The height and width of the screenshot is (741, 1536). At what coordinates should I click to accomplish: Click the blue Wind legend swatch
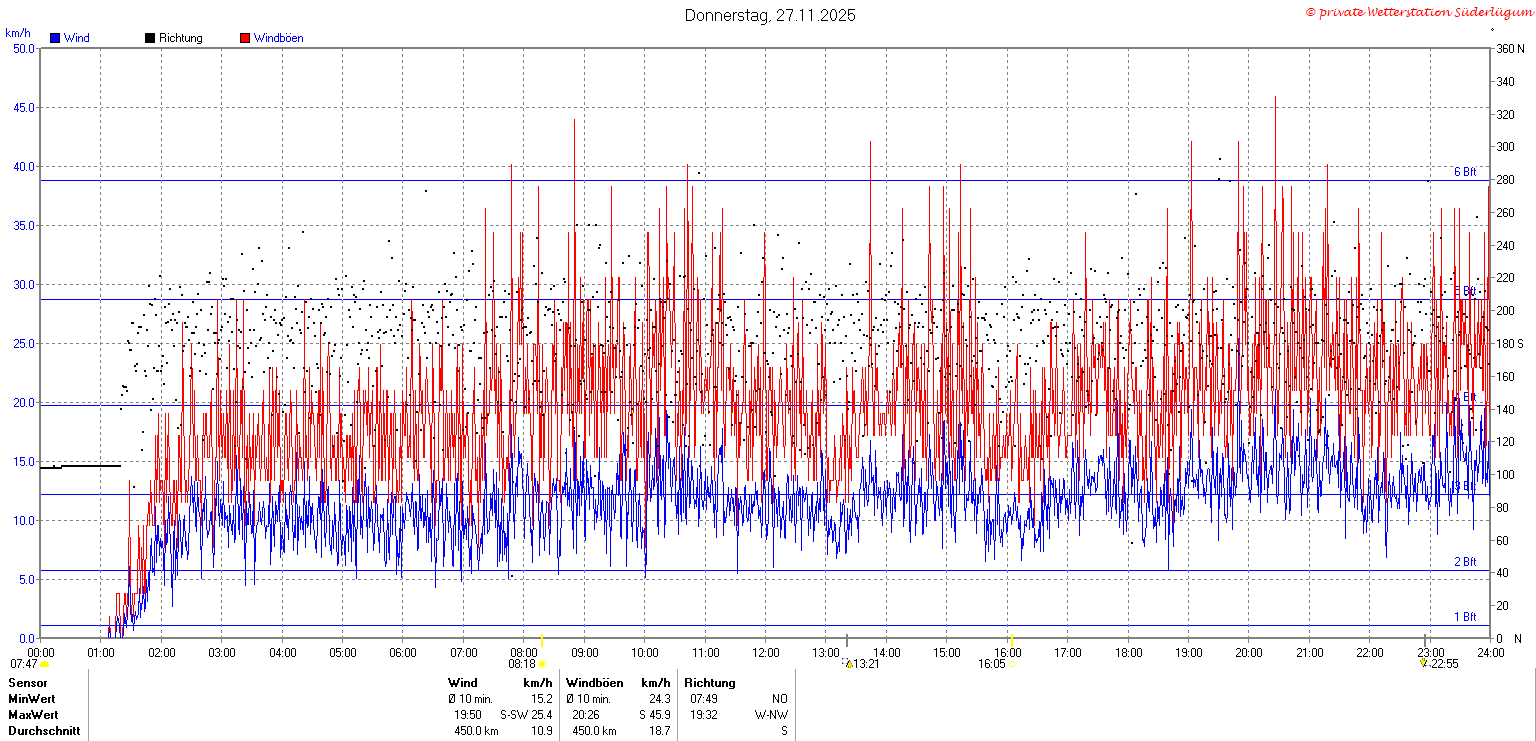(x=55, y=38)
